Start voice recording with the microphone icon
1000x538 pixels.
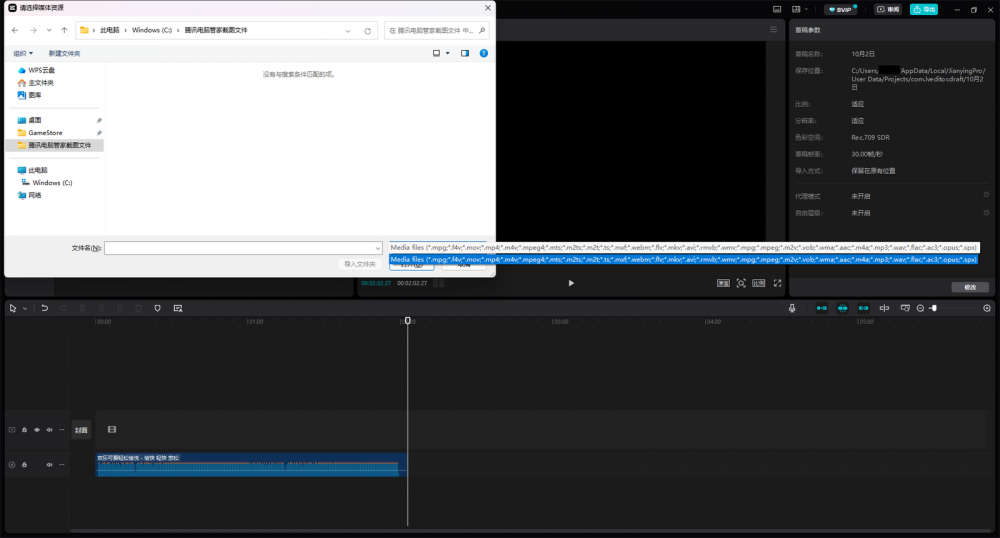[792, 309]
